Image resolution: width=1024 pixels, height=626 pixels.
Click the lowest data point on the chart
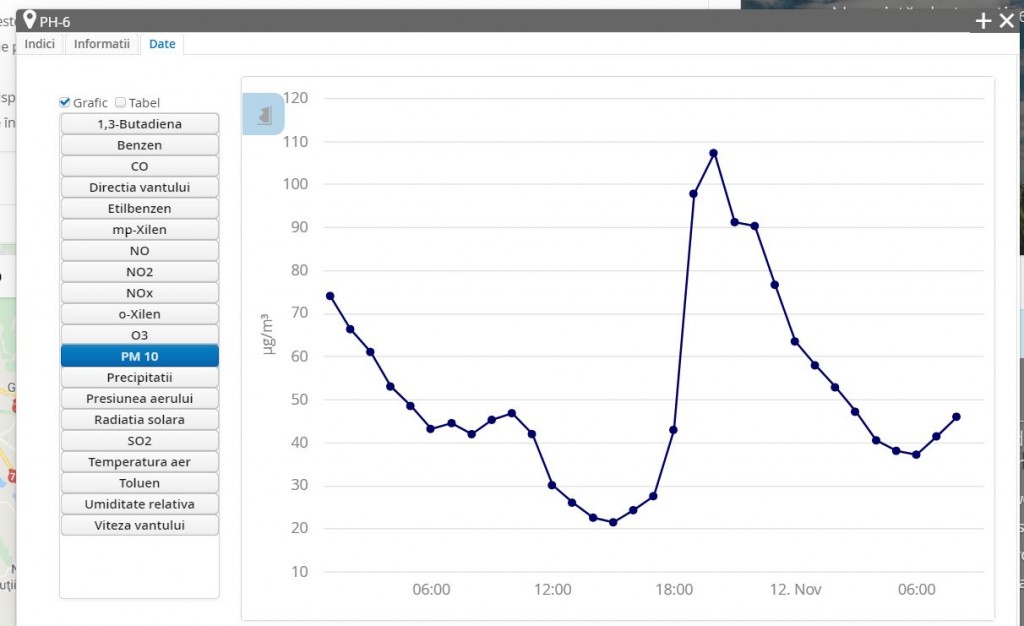tap(613, 522)
